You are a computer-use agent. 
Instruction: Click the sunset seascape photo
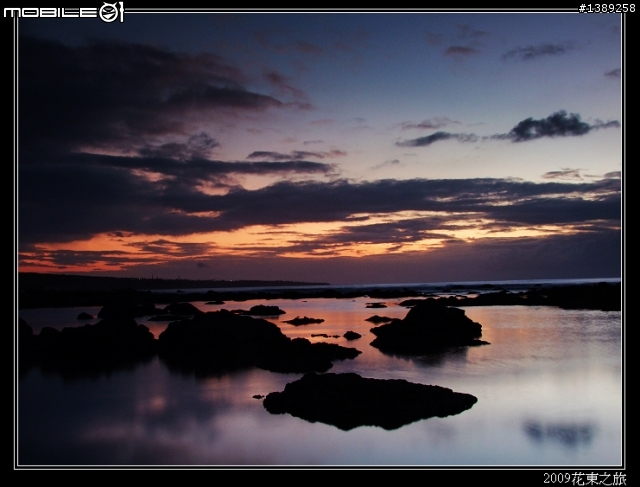[x=320, y=240]
